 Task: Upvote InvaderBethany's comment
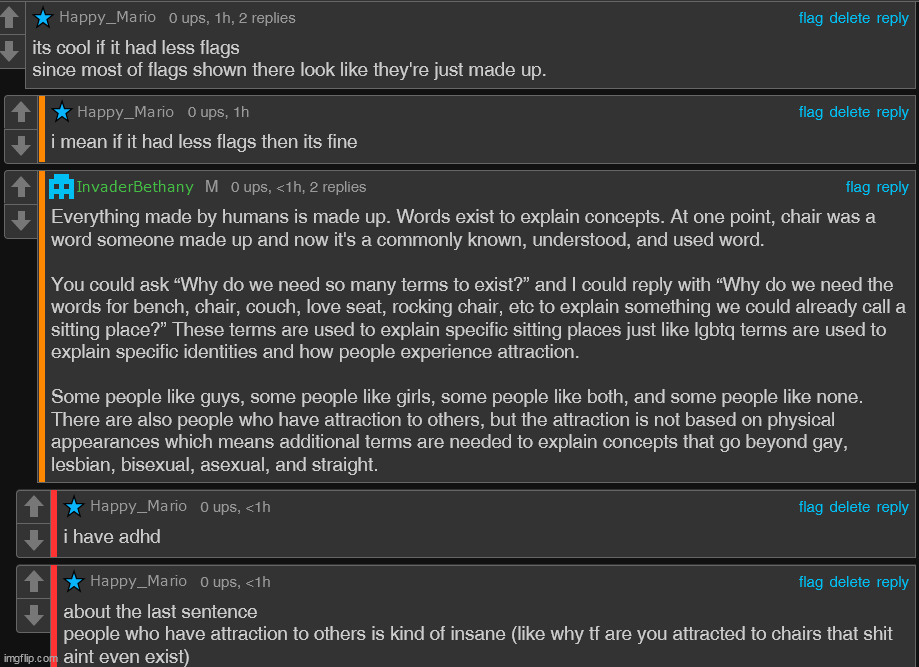tap(21, 188)
